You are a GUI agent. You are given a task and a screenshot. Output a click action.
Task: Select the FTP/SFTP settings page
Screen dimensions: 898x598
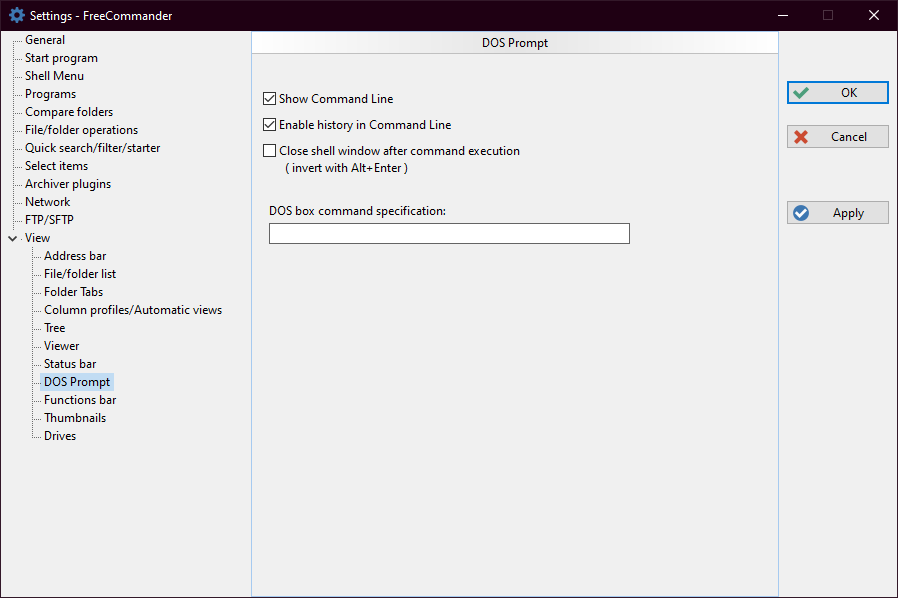[49, 220]
